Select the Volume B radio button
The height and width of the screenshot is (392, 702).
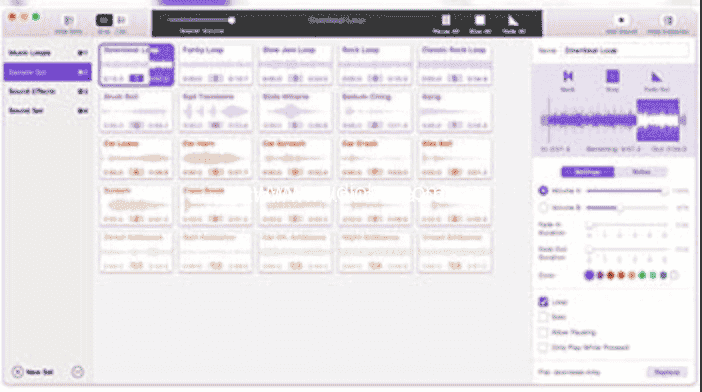click(x=543, y=208)
